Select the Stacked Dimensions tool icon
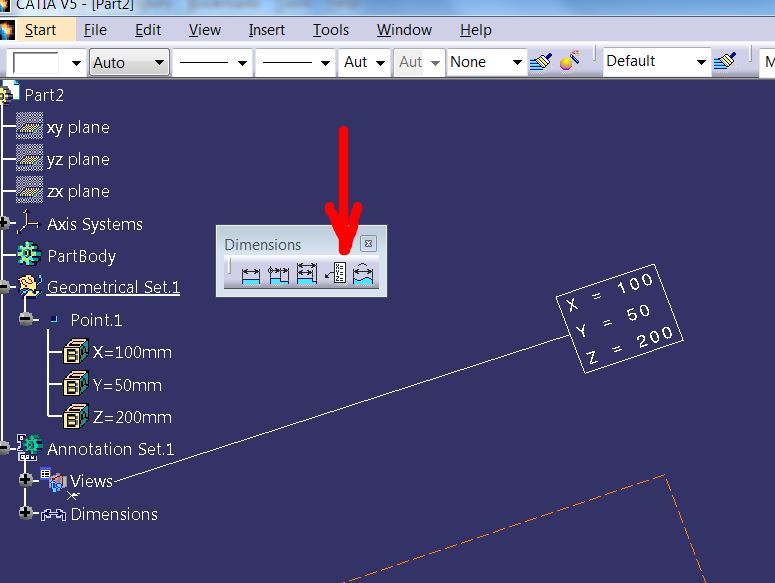Viewport: 775px width, 583px height. (x=306, y=274)
